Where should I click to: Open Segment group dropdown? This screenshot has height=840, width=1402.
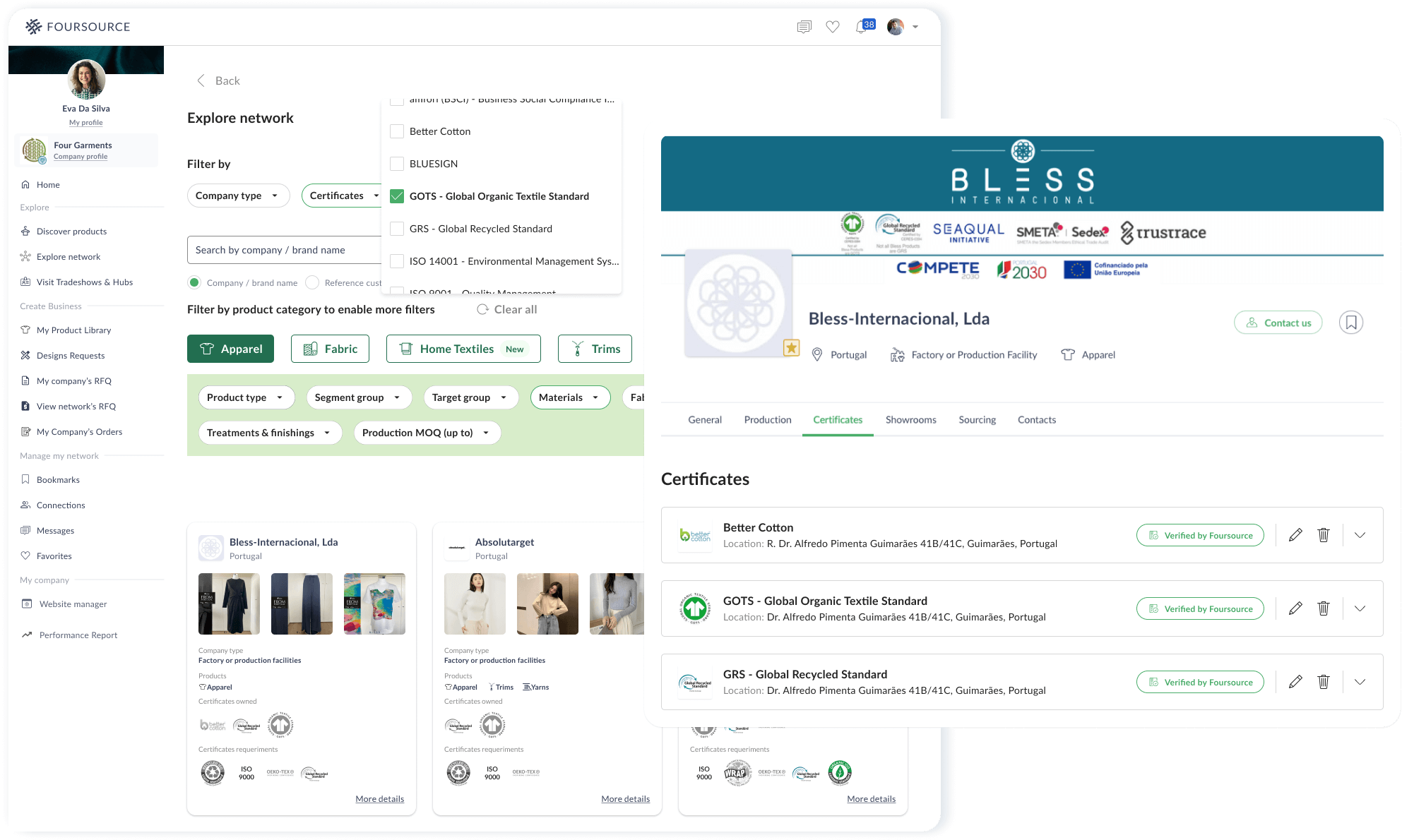coord(359,397)
